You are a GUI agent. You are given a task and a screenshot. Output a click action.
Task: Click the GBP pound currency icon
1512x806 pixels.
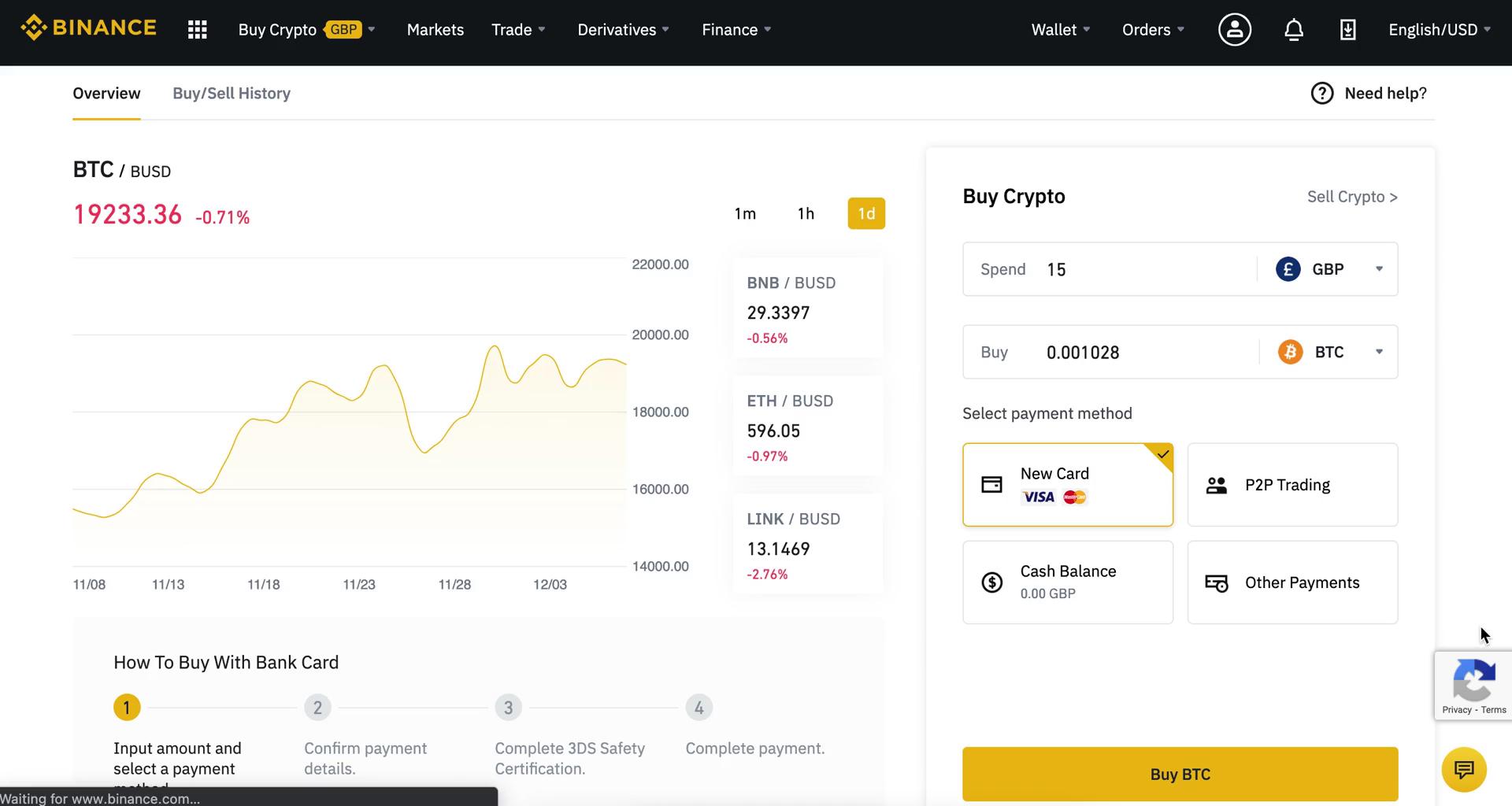1288,269
